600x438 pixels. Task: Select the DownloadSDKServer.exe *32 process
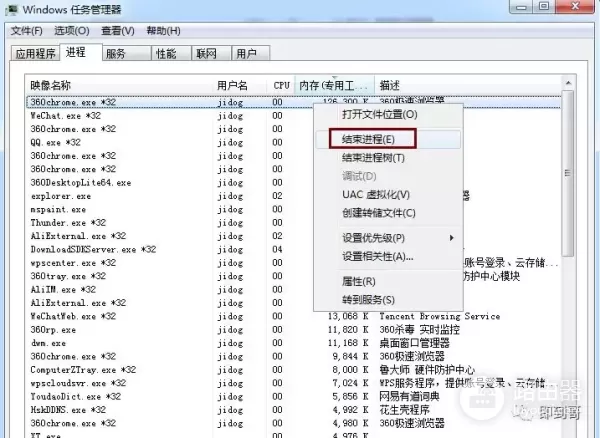tap(93, 249)
